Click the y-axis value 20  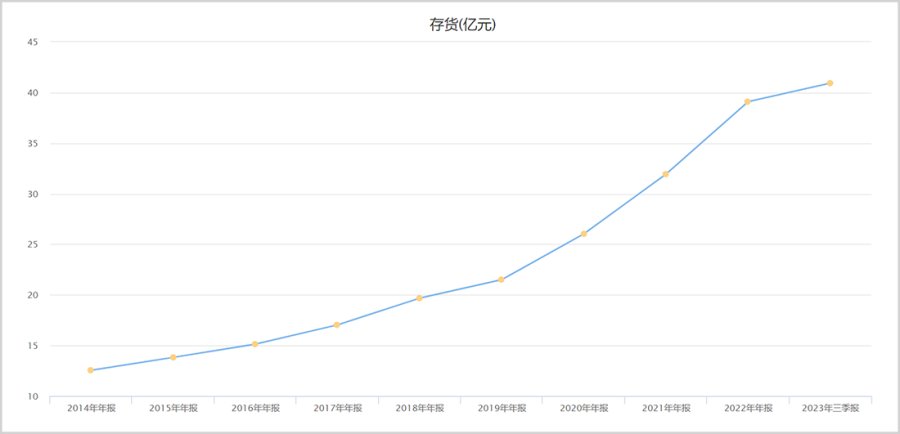click(x=33, y=295)
